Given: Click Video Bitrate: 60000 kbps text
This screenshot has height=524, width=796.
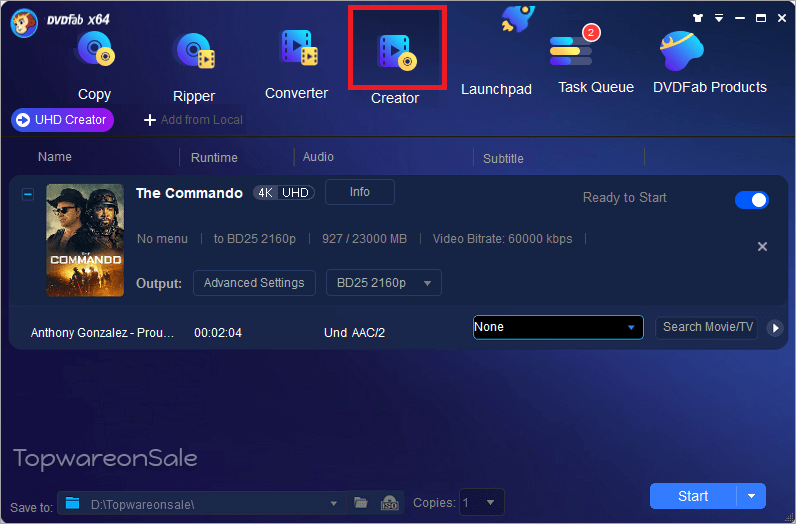Looking at the screenshot, I should tap(502, 239).
